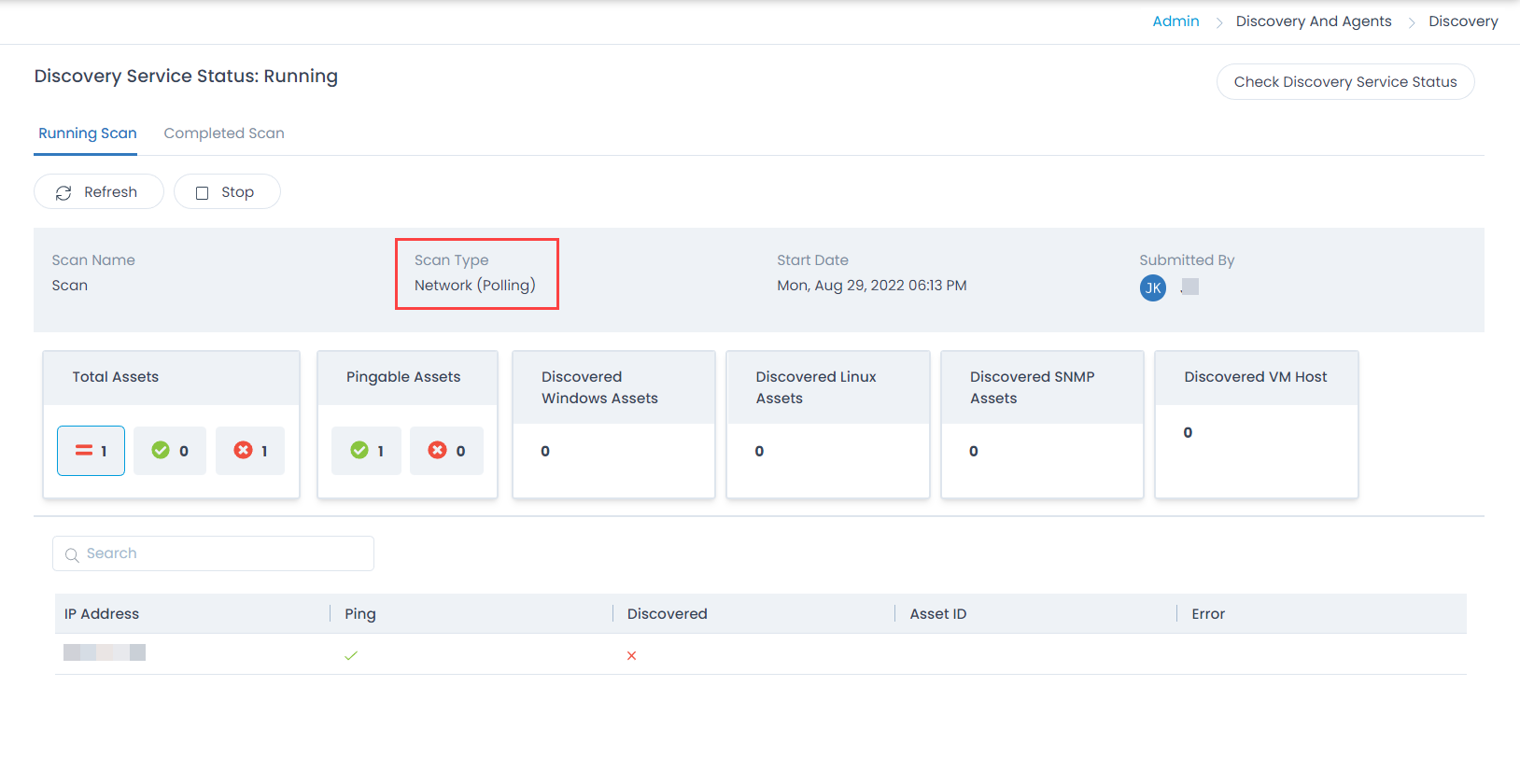This screenshot has height=784, width=1520.
Task: Filter total assets by green success check
Action: (x=170, y=451)
